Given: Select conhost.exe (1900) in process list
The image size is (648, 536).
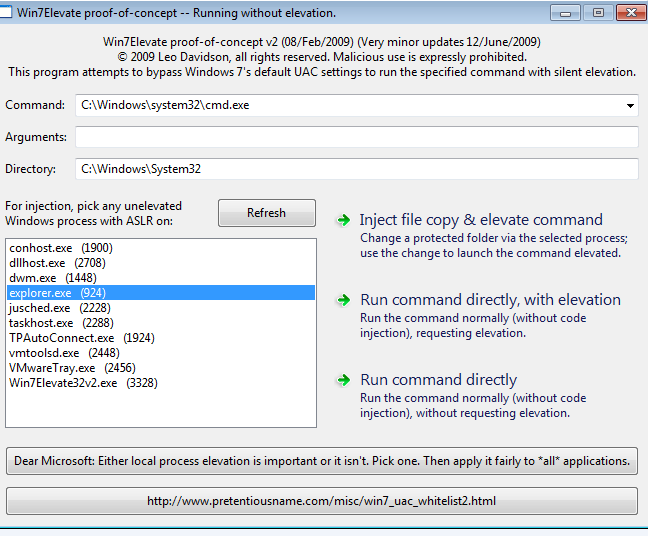Looking at the screenshot, I should pyautogui.click(x=161, y=248).
